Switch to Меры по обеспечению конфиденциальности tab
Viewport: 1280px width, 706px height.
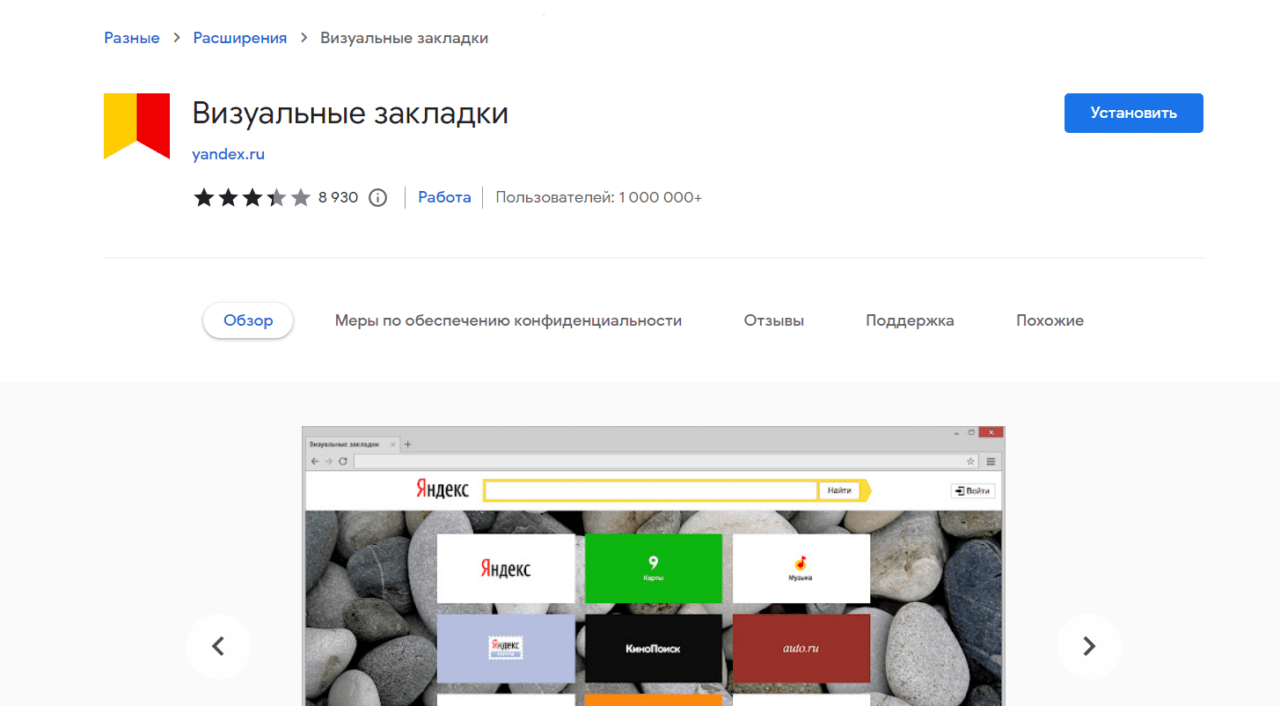[508, 321]
